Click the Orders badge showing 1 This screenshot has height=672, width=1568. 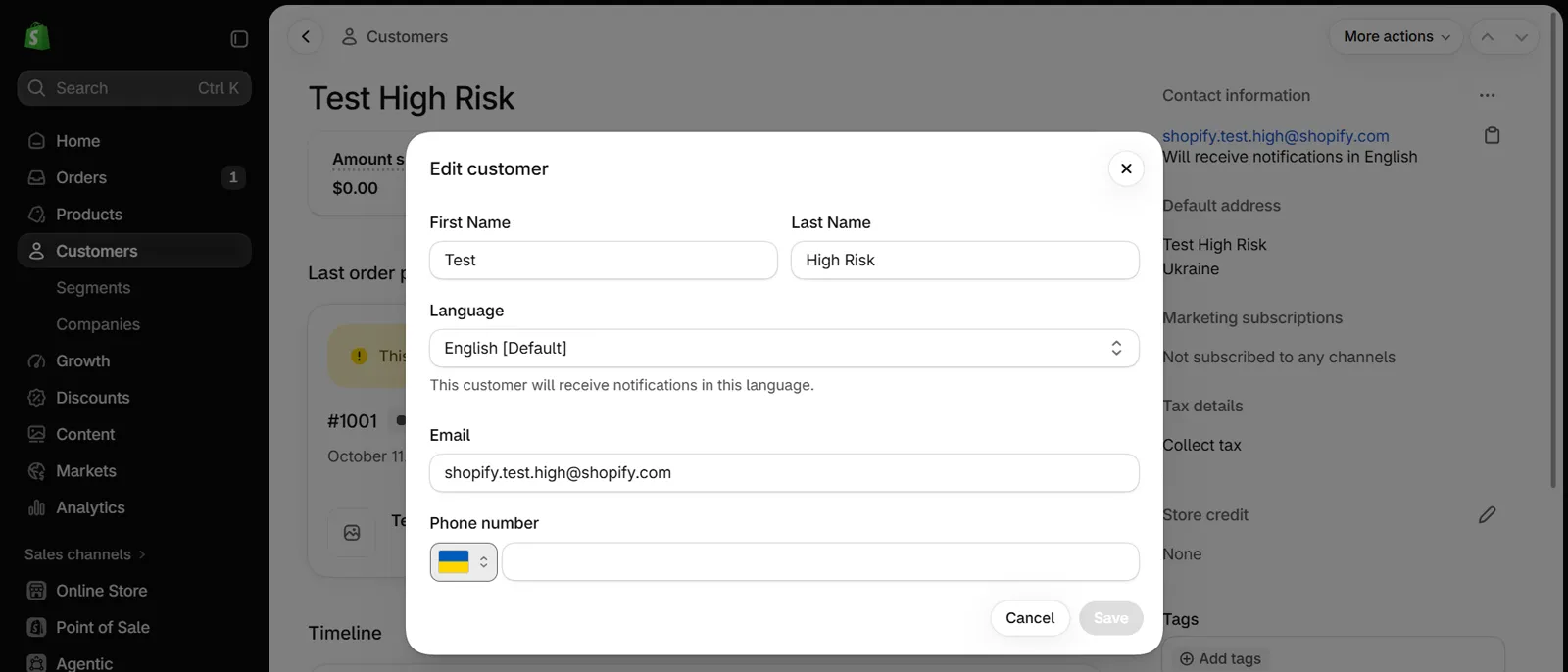click(233, 177)
